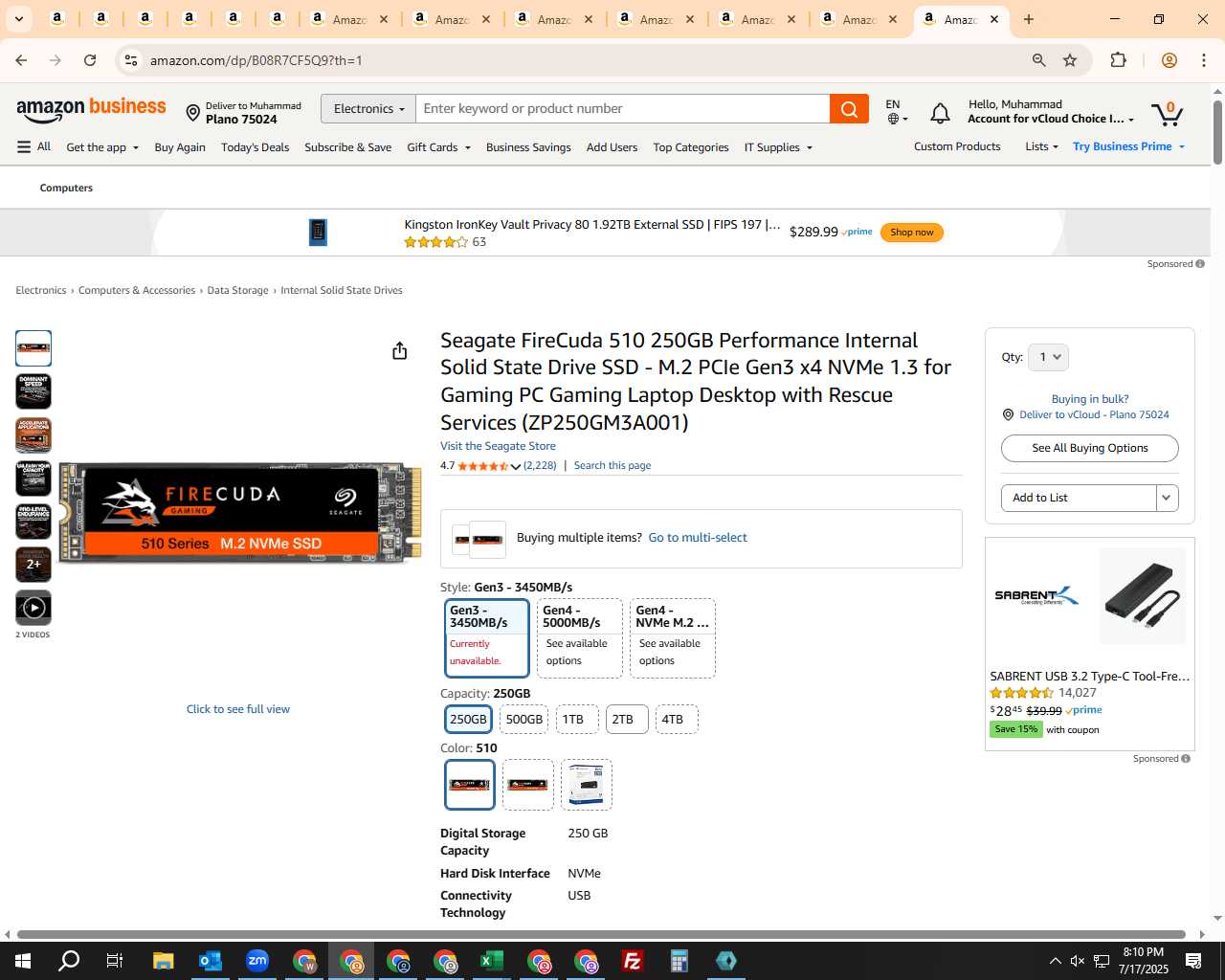Choose the 2TB capacity option
Image resolution: width=1225 pixels, height=980 pixels.
click(627, 720)
